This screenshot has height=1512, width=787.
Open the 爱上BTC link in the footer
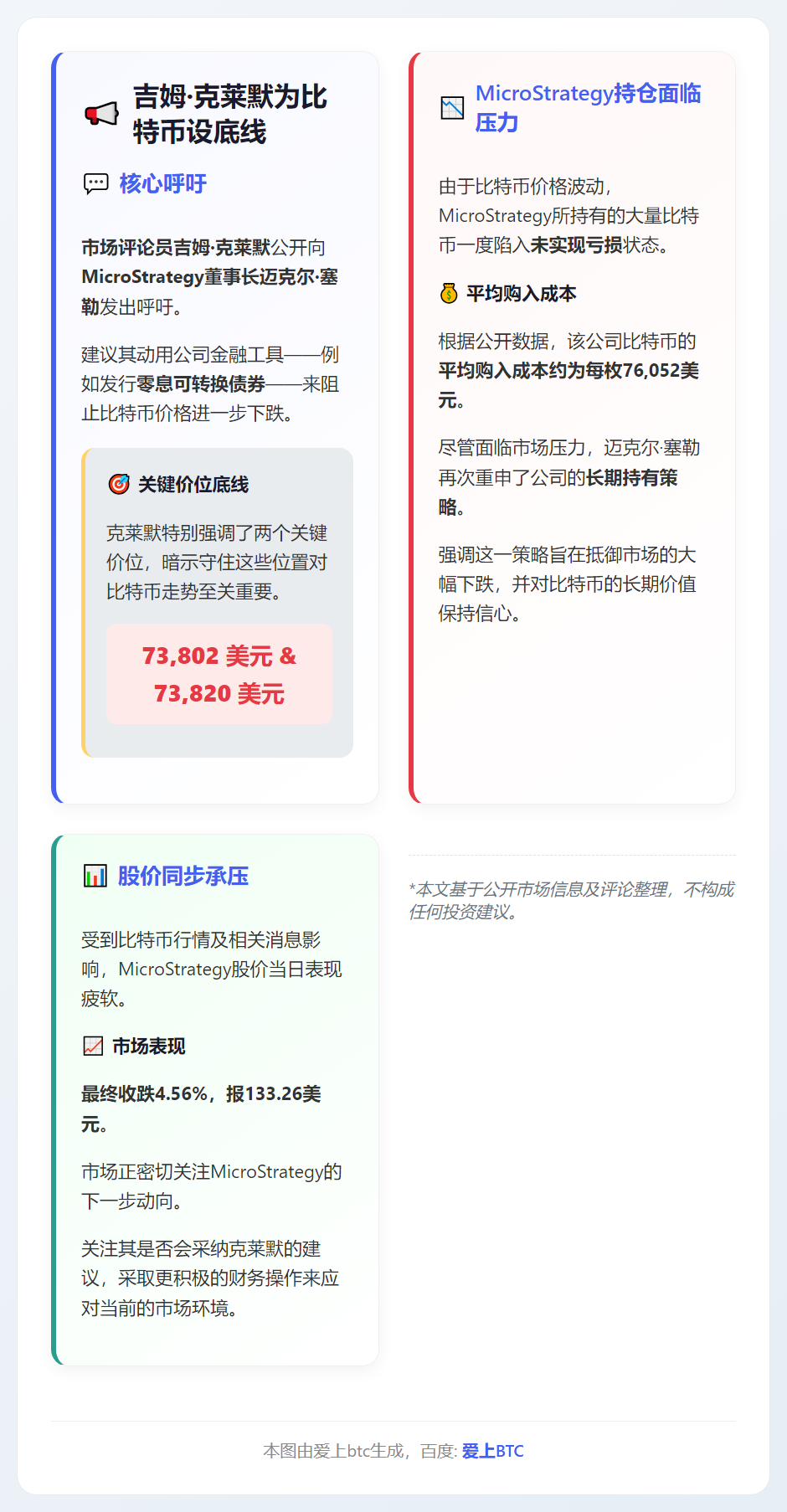pos(492,1451)
